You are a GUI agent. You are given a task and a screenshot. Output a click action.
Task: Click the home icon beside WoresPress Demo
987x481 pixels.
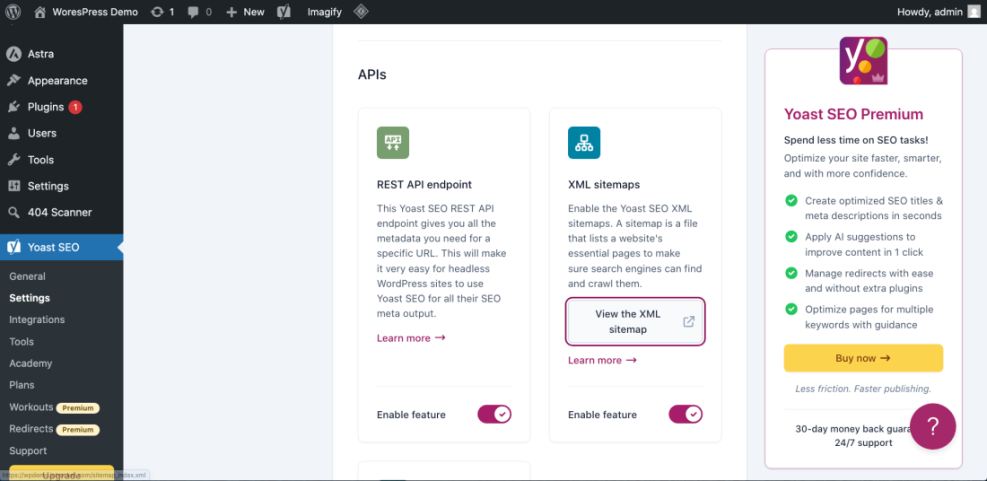pos(40,12)
